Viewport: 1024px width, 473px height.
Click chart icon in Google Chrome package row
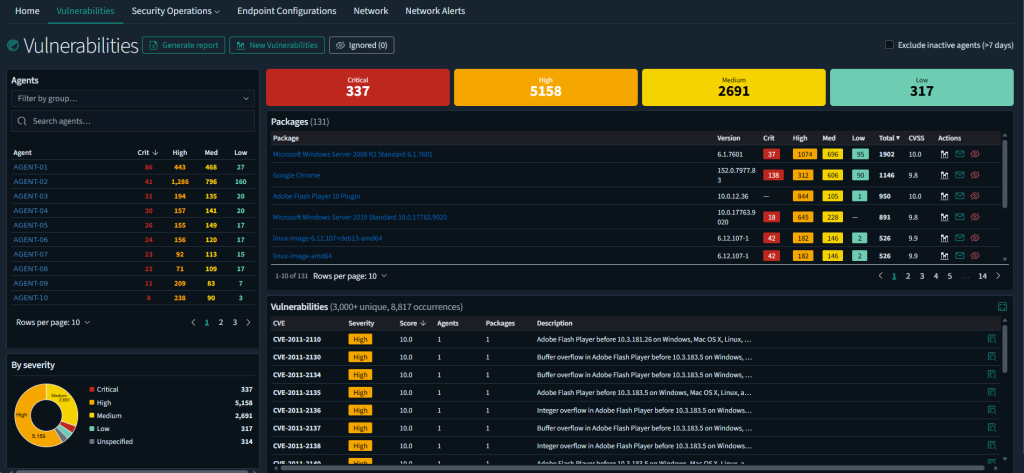point(944,175)
